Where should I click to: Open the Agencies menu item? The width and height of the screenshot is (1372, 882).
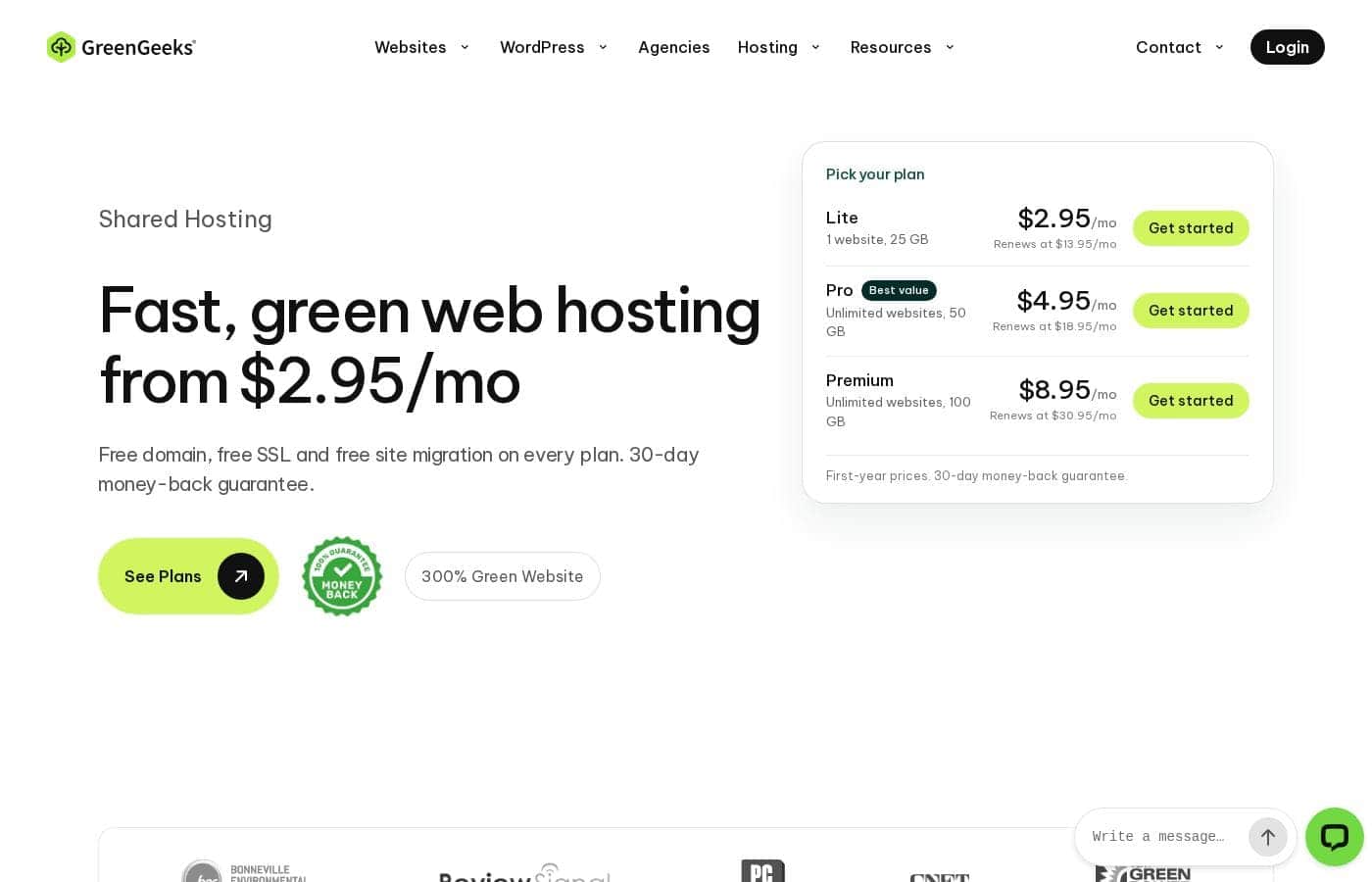(x=674, y=47)
